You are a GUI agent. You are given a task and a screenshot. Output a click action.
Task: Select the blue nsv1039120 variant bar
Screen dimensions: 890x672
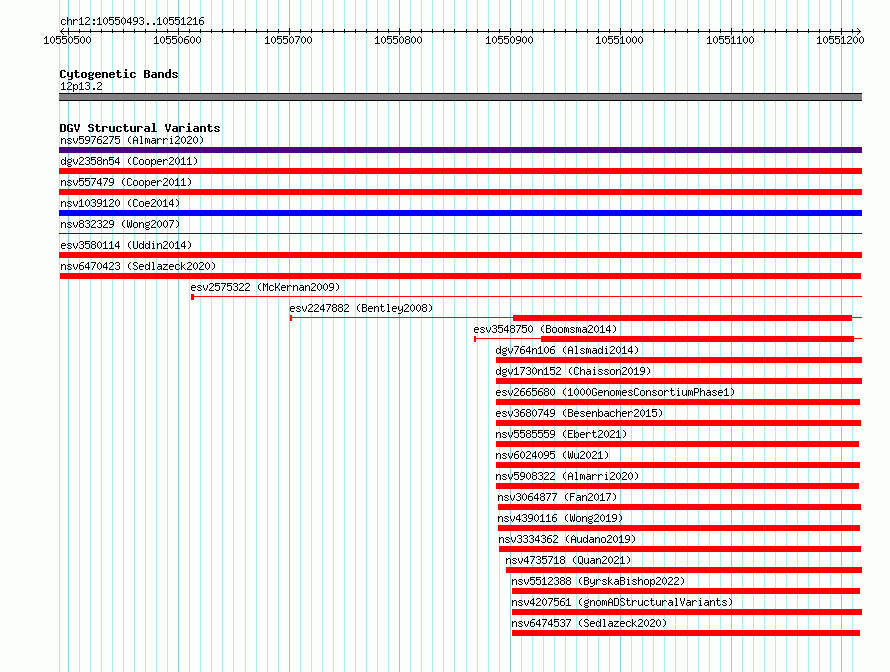[x=460, y=213]
